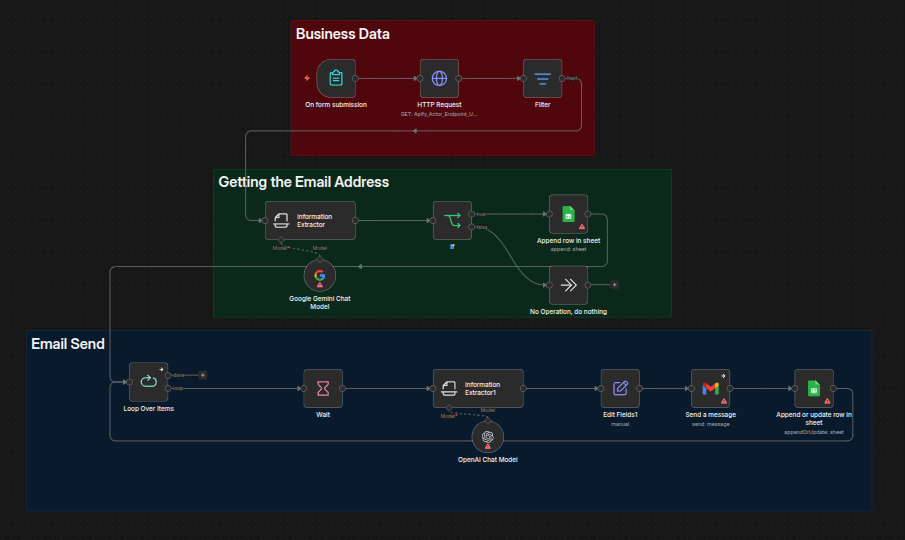The image size is (905, 540).
Task: Open the Information Extractor node
Action: coord(311,220)
